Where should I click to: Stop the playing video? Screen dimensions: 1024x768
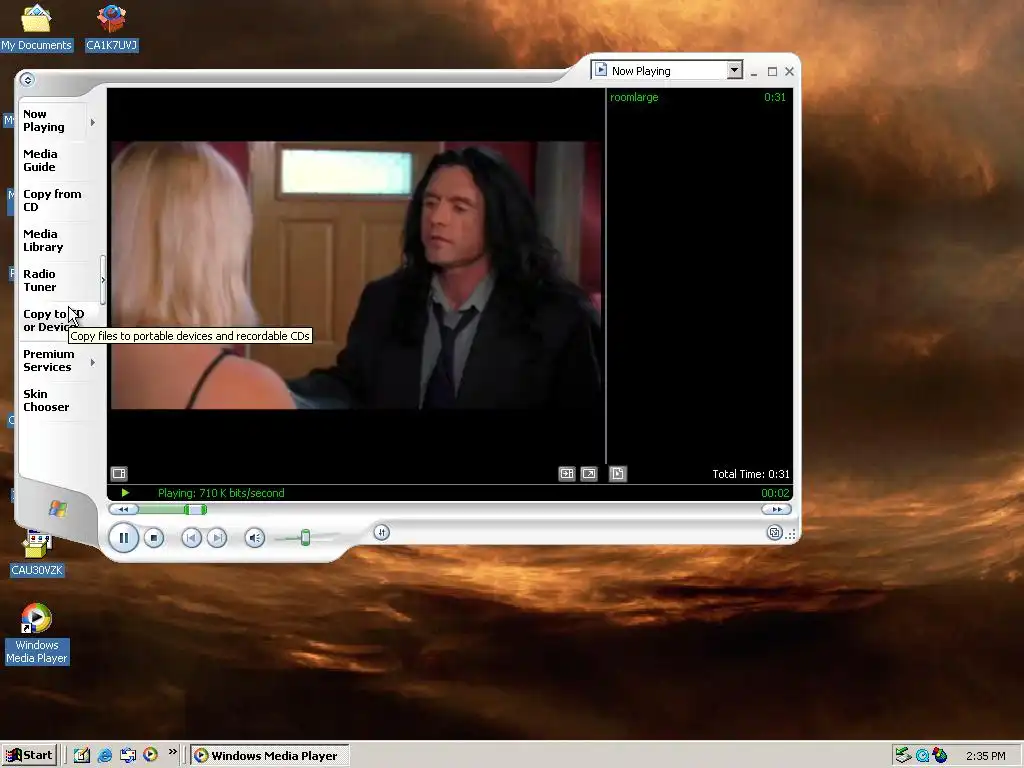pos(154,537)
